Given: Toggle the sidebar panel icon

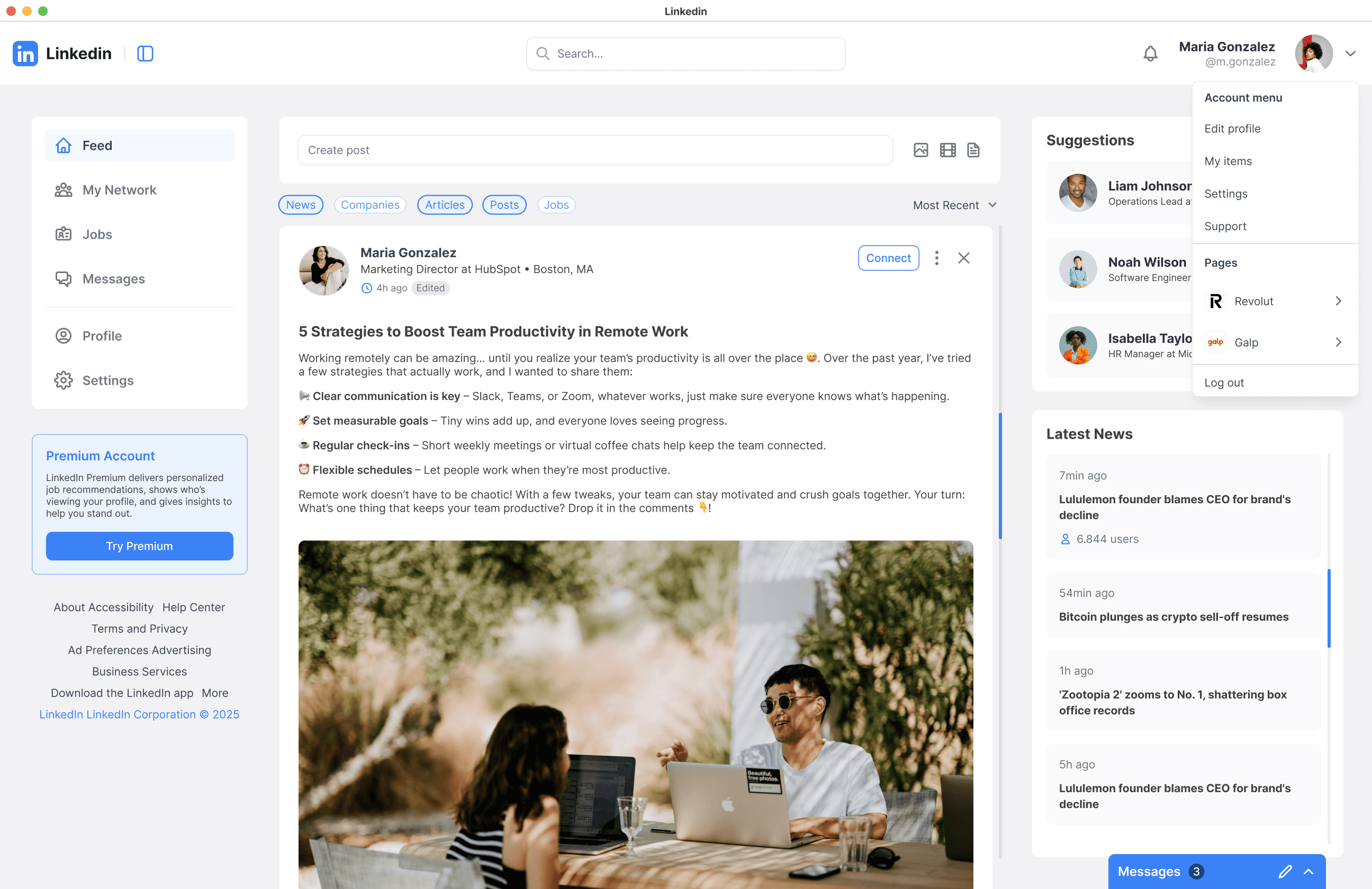Looking at the screenshot, I should (x=145, y=53).
